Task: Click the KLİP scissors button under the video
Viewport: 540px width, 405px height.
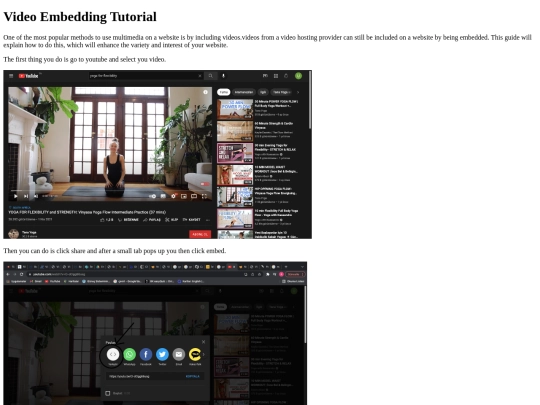Action: pyautogui.click(x=172, y=220)
